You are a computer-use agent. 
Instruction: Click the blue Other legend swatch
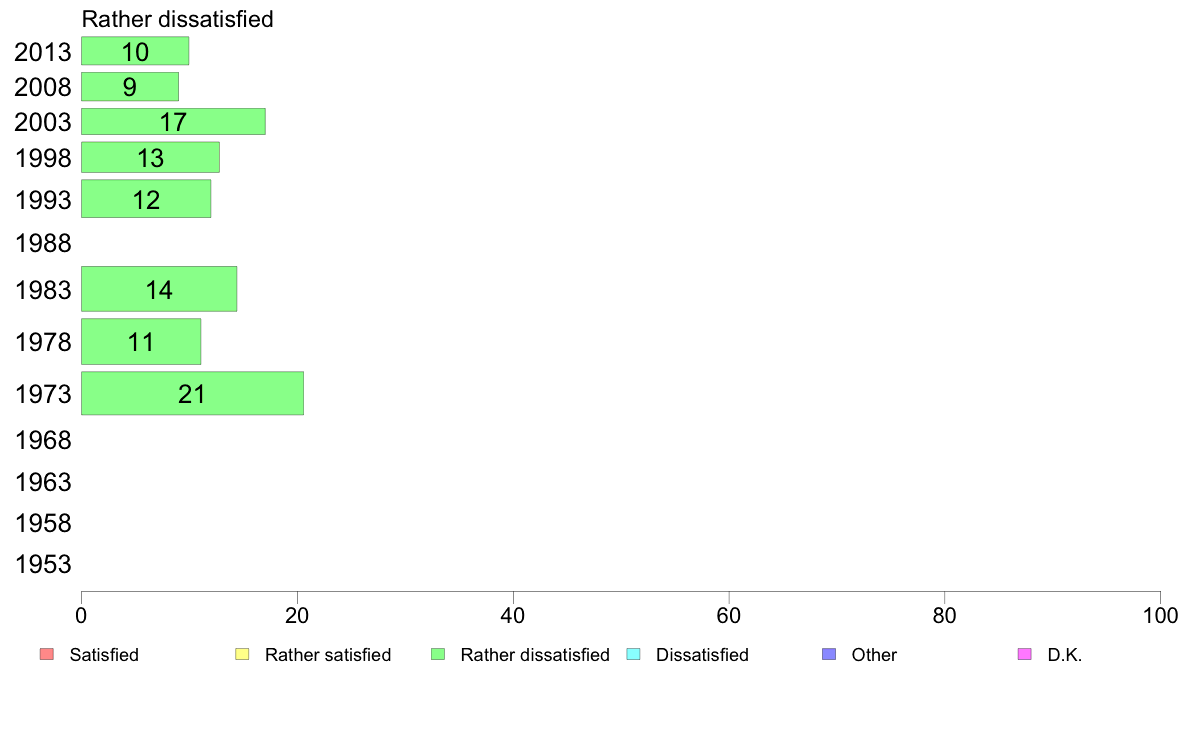click(829, 654)
